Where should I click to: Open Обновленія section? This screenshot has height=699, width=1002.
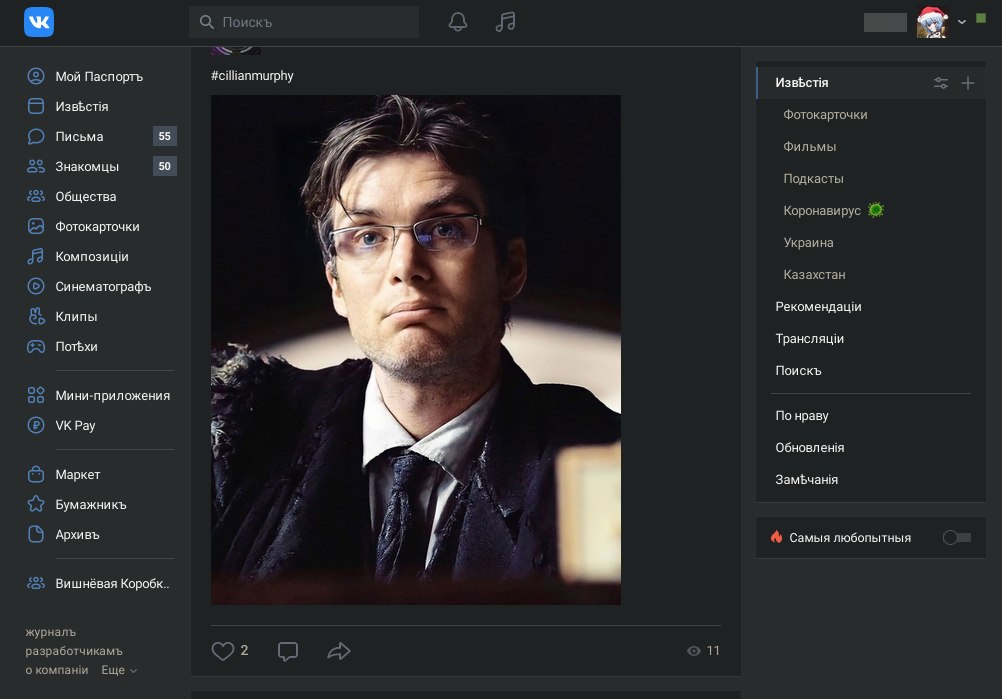click(x=810, y=448)
